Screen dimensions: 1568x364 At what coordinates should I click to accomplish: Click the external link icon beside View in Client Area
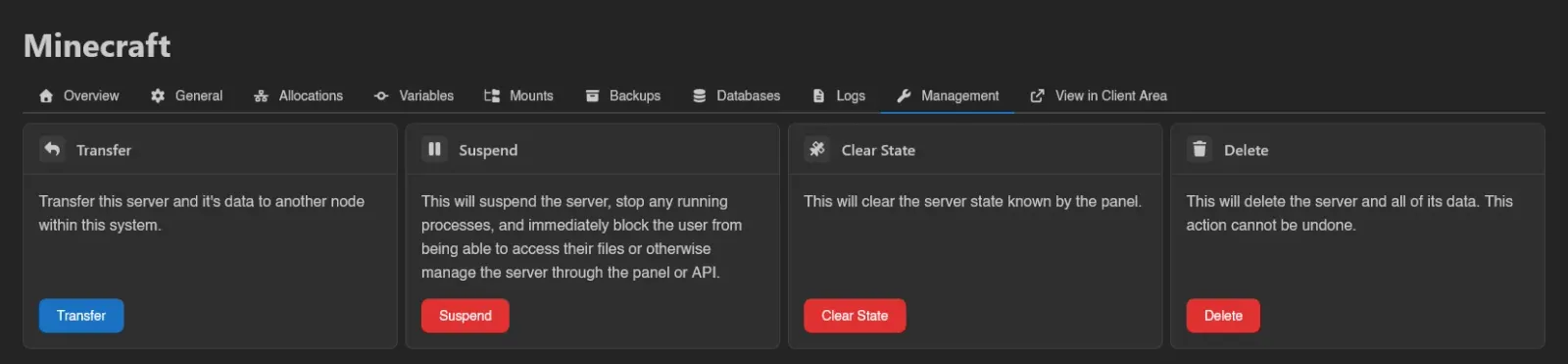click(x=1037, y=96)
